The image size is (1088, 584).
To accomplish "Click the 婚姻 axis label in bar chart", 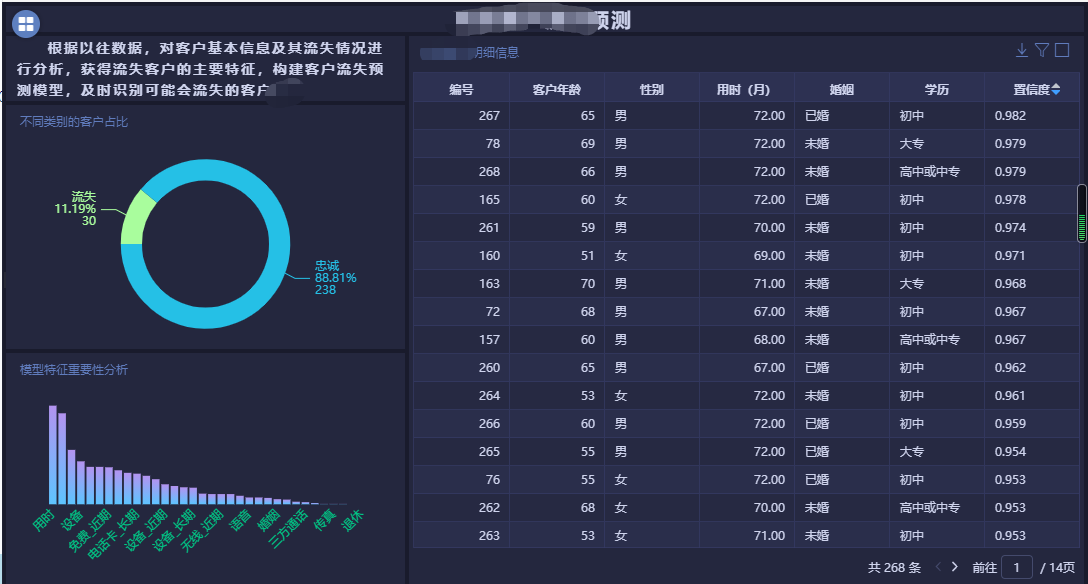I will point(269,519).
